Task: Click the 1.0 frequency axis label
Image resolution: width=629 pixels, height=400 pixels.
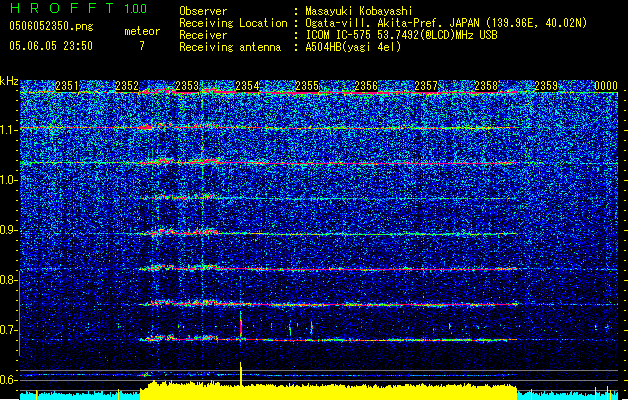Action: [9, 180]
